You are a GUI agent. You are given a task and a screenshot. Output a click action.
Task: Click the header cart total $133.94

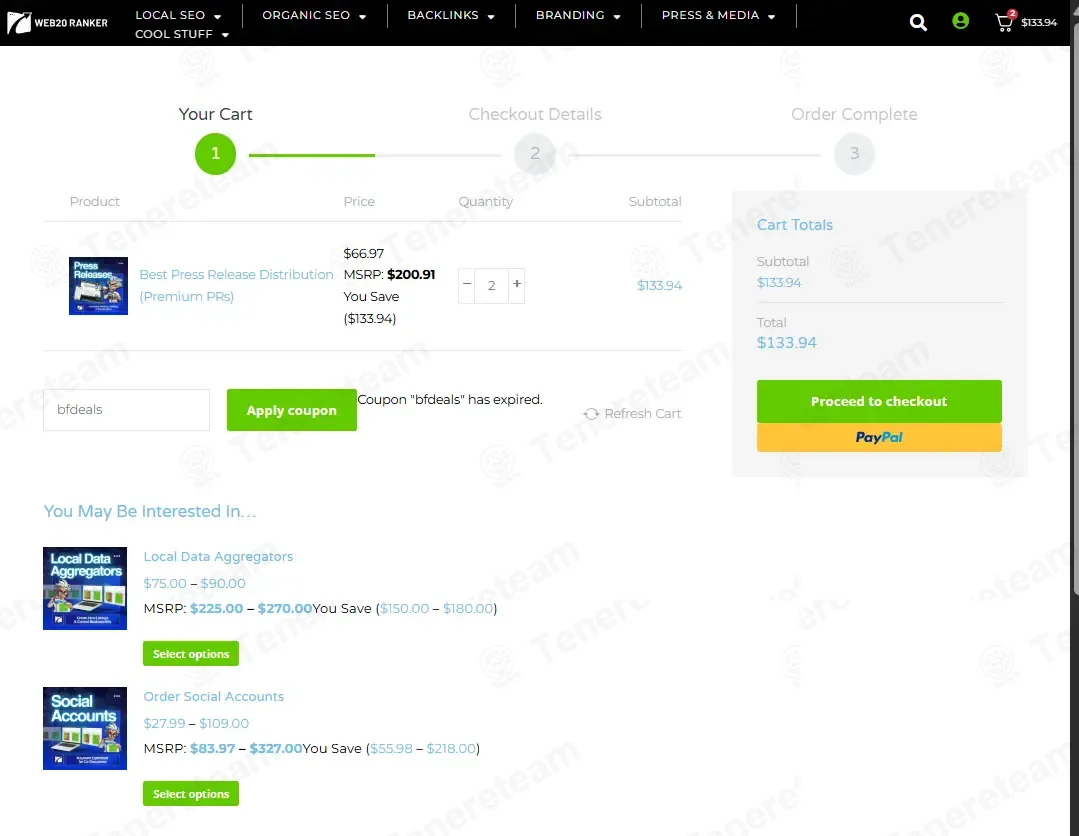1038,23
